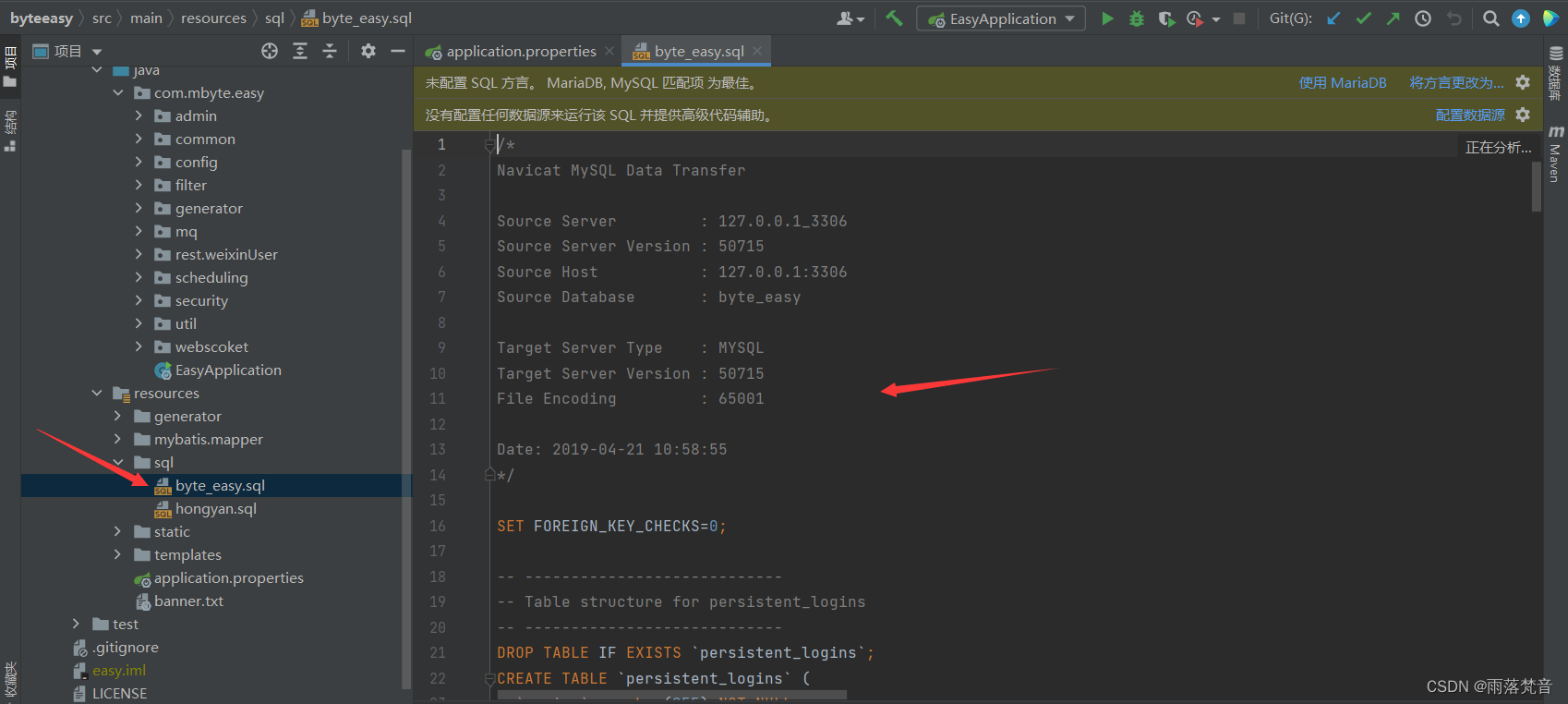The image size is (1568, 704).
Task: Click the editor horizontal scrollbar
Action: (671, 695)
